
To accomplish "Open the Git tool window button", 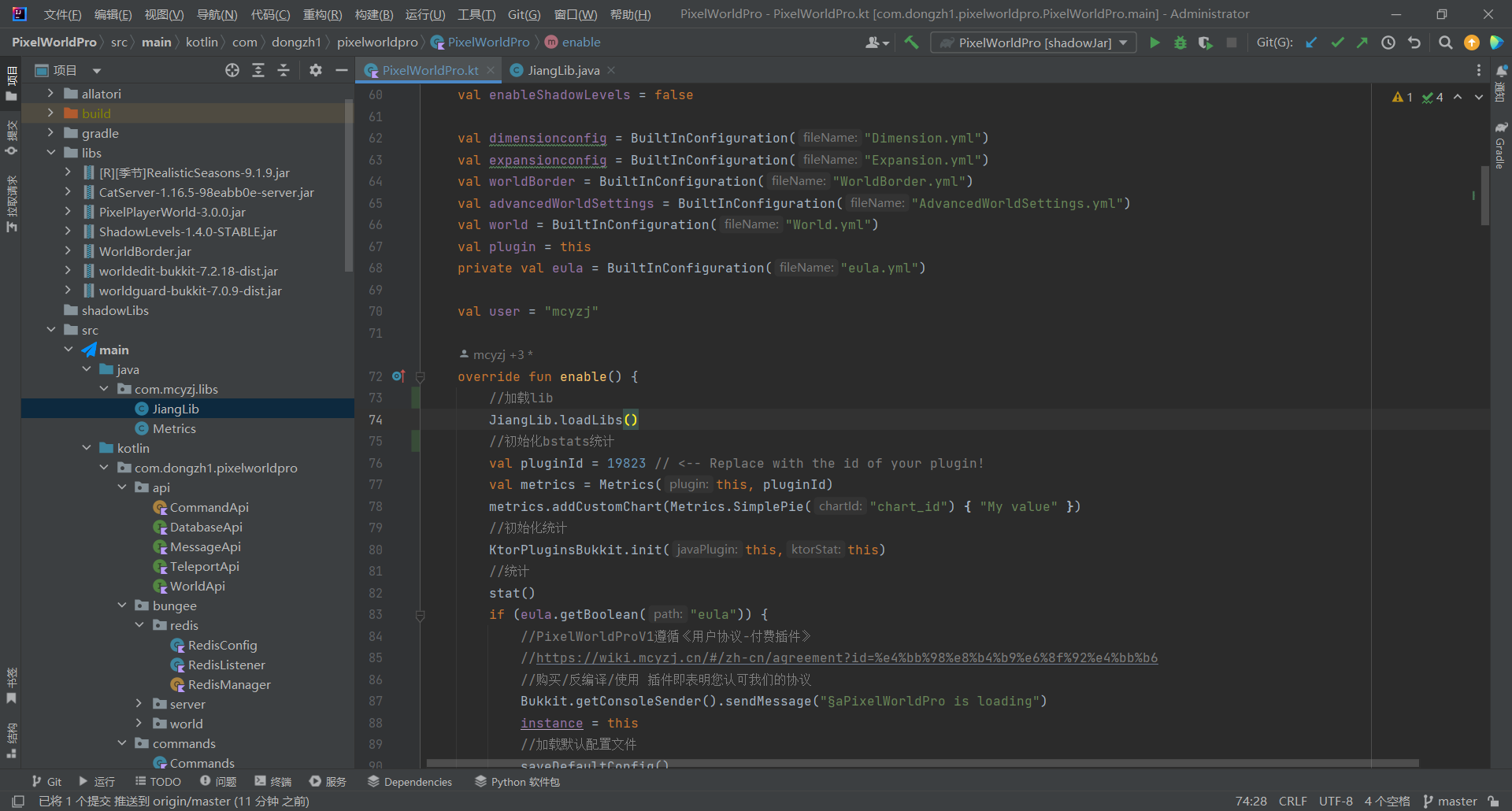I will click(x=46, y=781).
